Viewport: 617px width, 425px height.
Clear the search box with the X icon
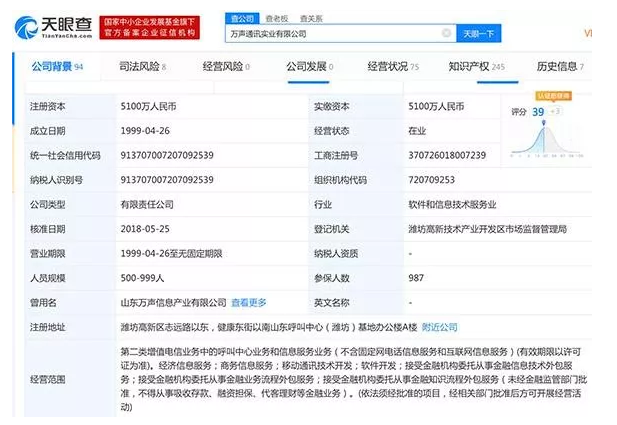(x=446, y=33)
